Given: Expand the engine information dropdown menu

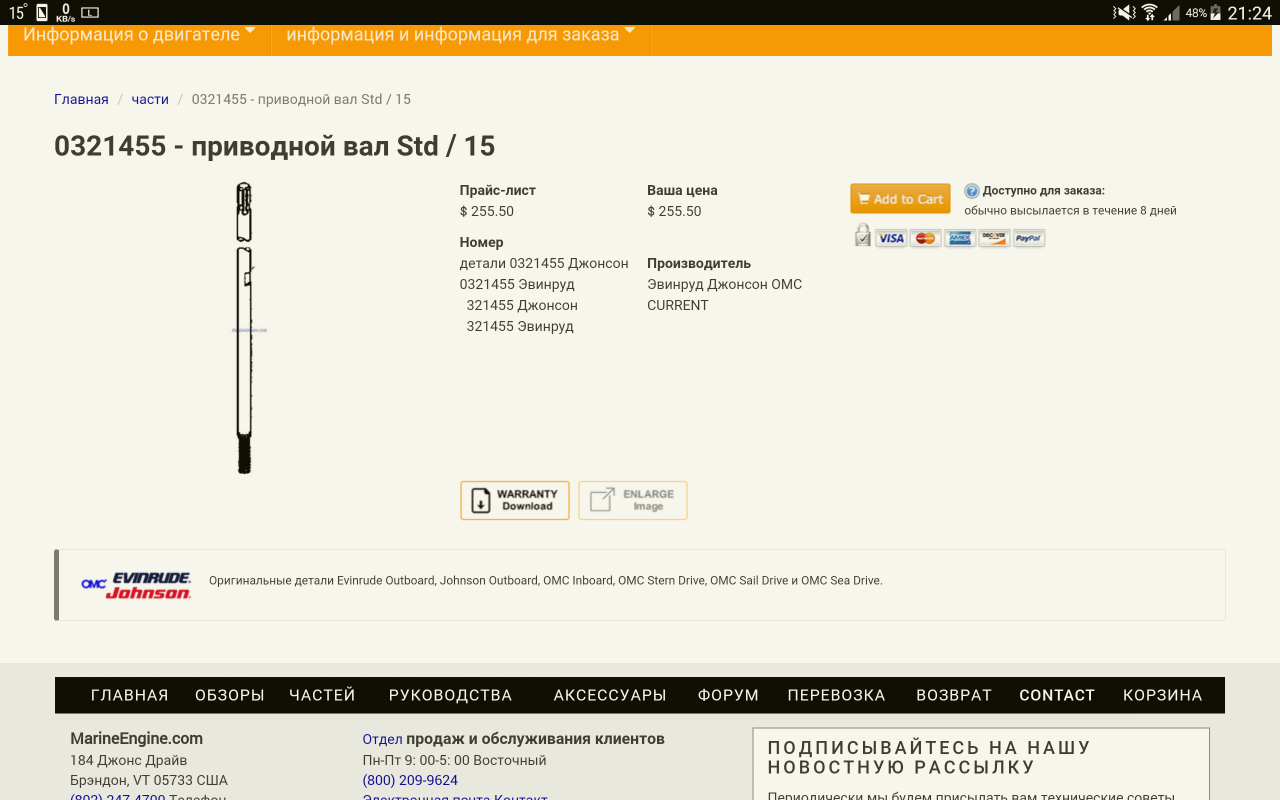Looking at the screenshot, I should click(139, 35).
